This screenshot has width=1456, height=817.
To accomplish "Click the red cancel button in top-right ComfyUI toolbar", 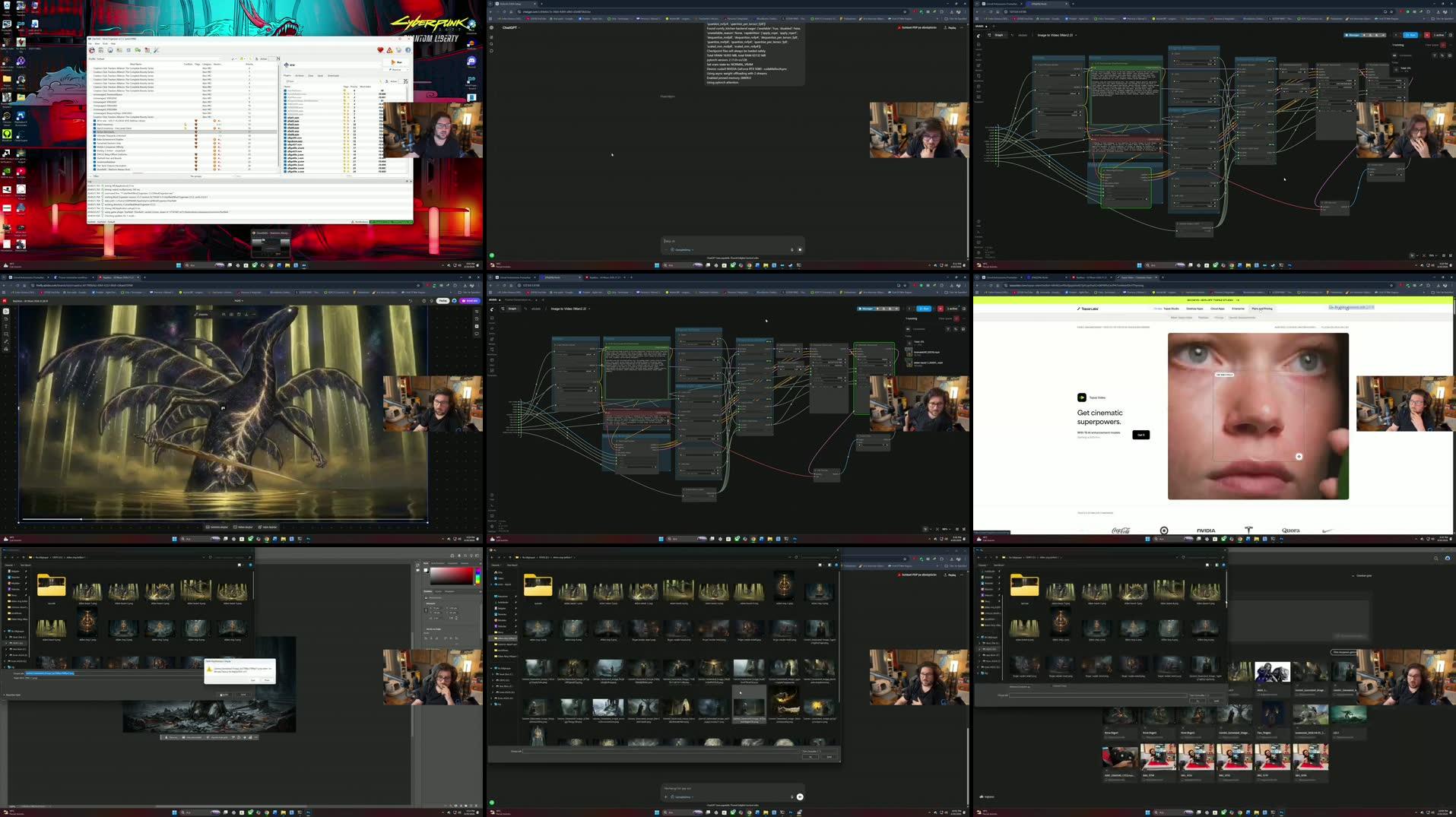I will coord(1426,35).
